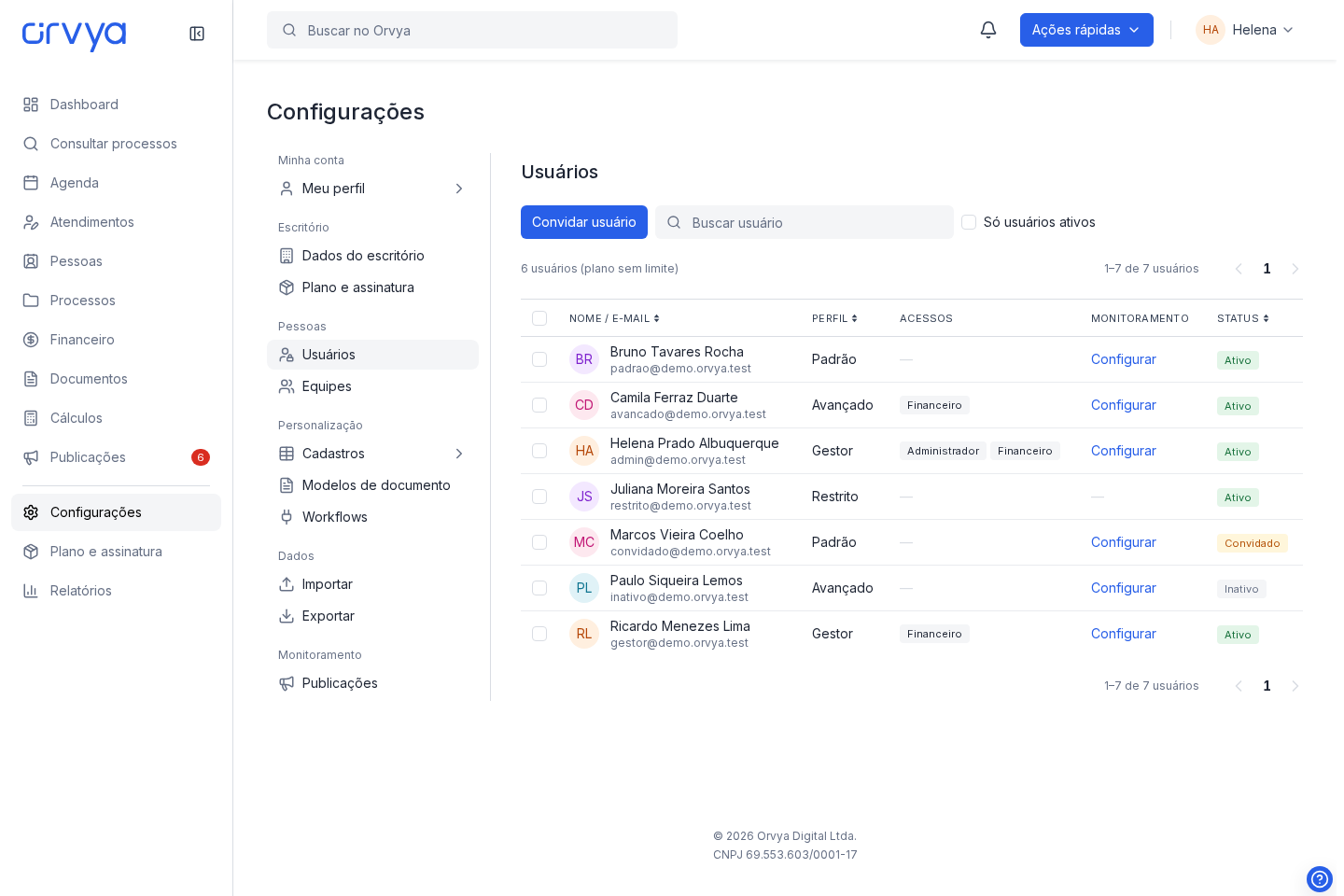Click the Buscar no Orvya search field
Image resolution: width=1344 pixels, height=896 pixels.
point(472,30)
